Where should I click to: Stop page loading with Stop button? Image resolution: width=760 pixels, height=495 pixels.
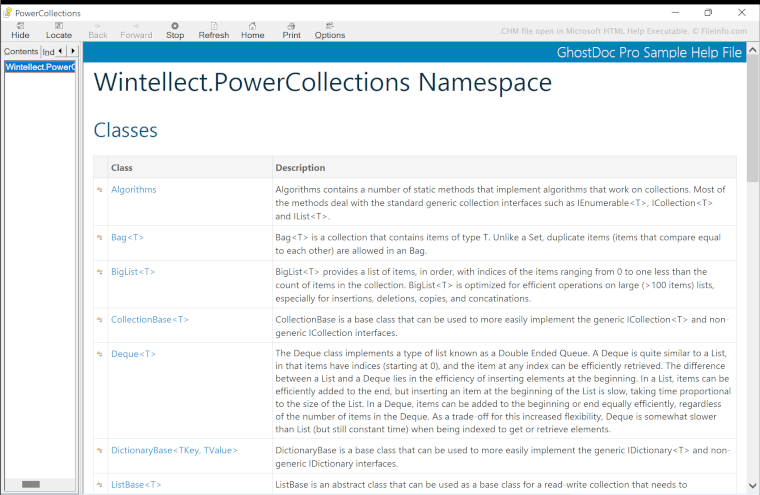(x=175, y=31)
